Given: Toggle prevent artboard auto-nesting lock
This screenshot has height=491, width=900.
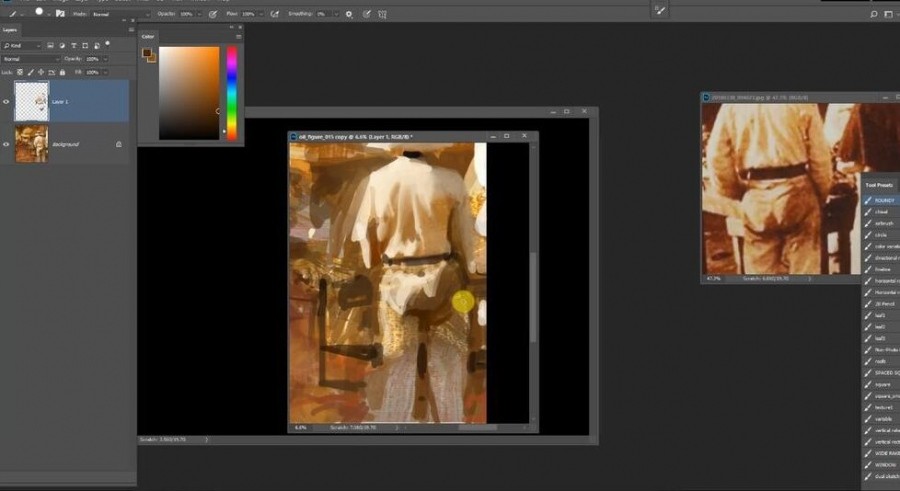Looking at the screenshot, I should [52, 72].
